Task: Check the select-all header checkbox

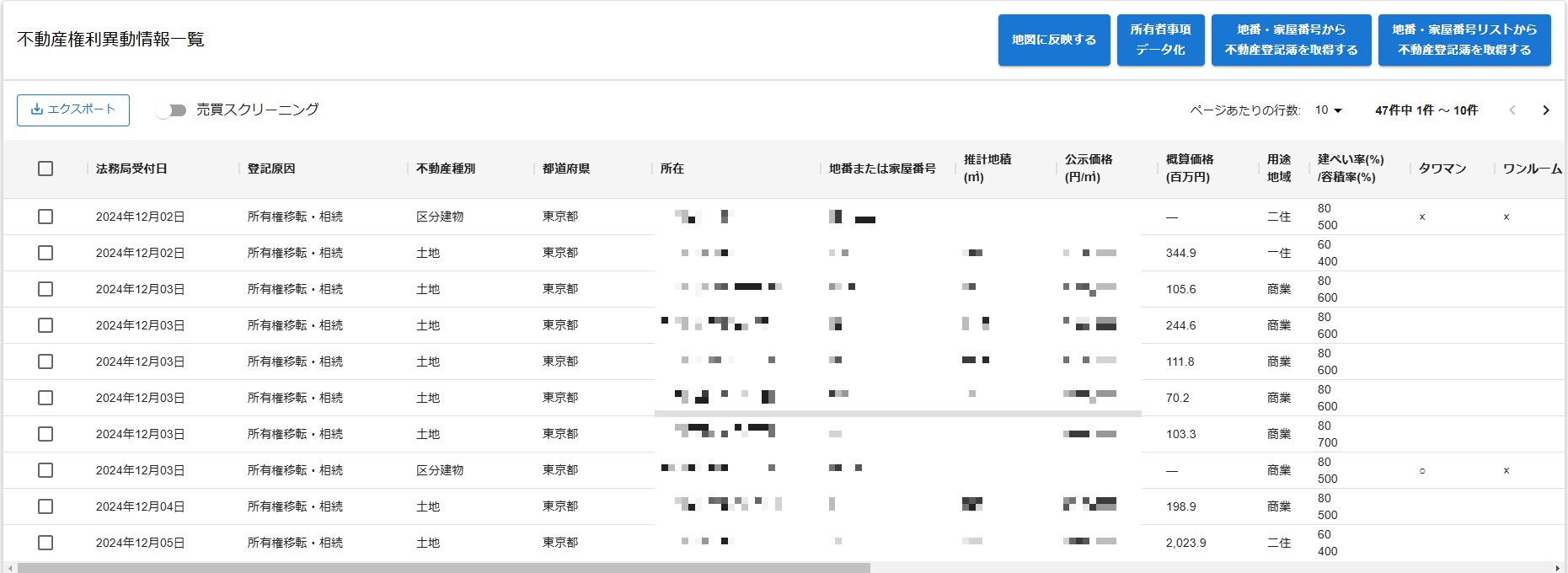Action: coord(45,169)
